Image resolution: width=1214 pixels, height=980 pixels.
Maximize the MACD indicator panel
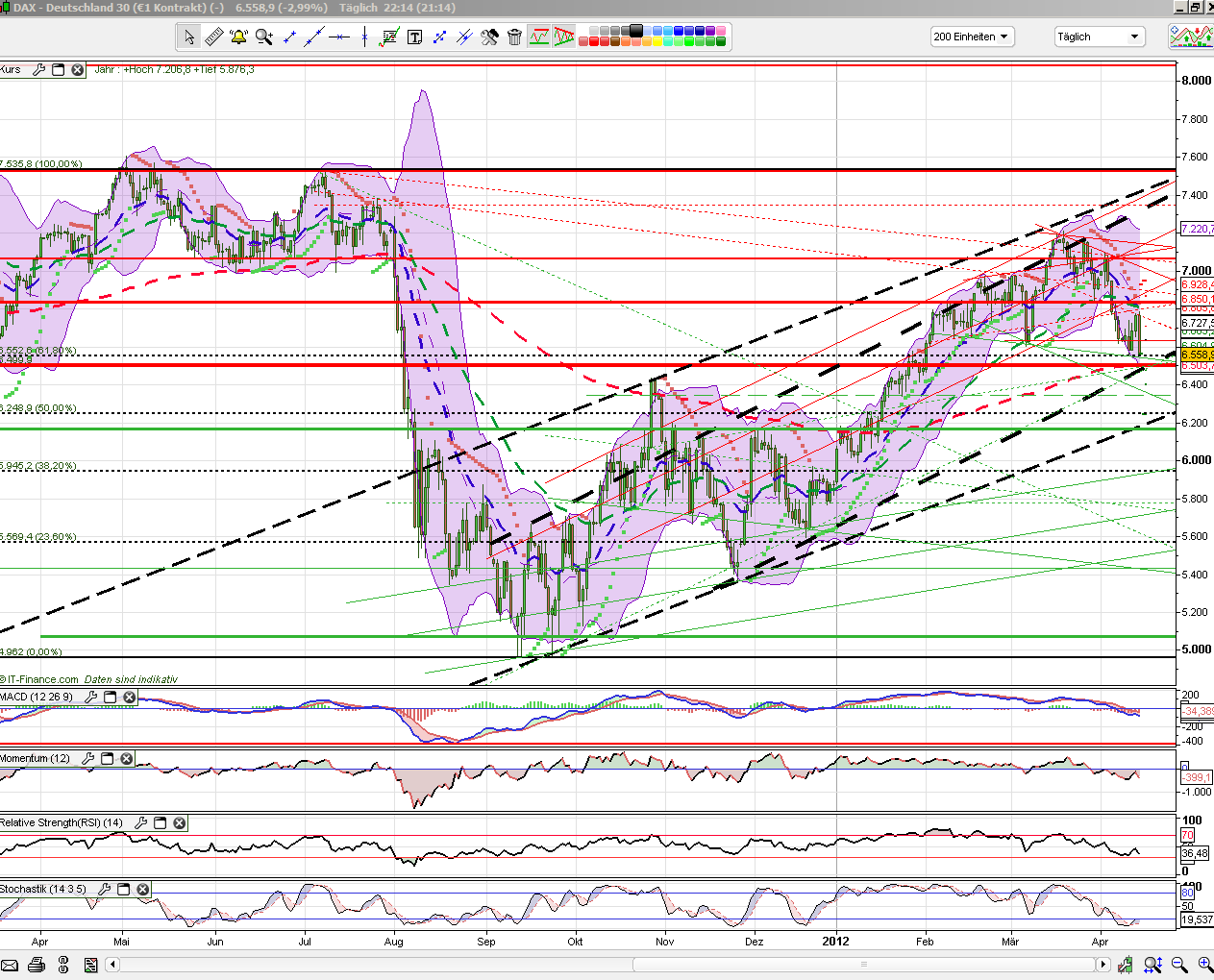(x=111, y=697)
